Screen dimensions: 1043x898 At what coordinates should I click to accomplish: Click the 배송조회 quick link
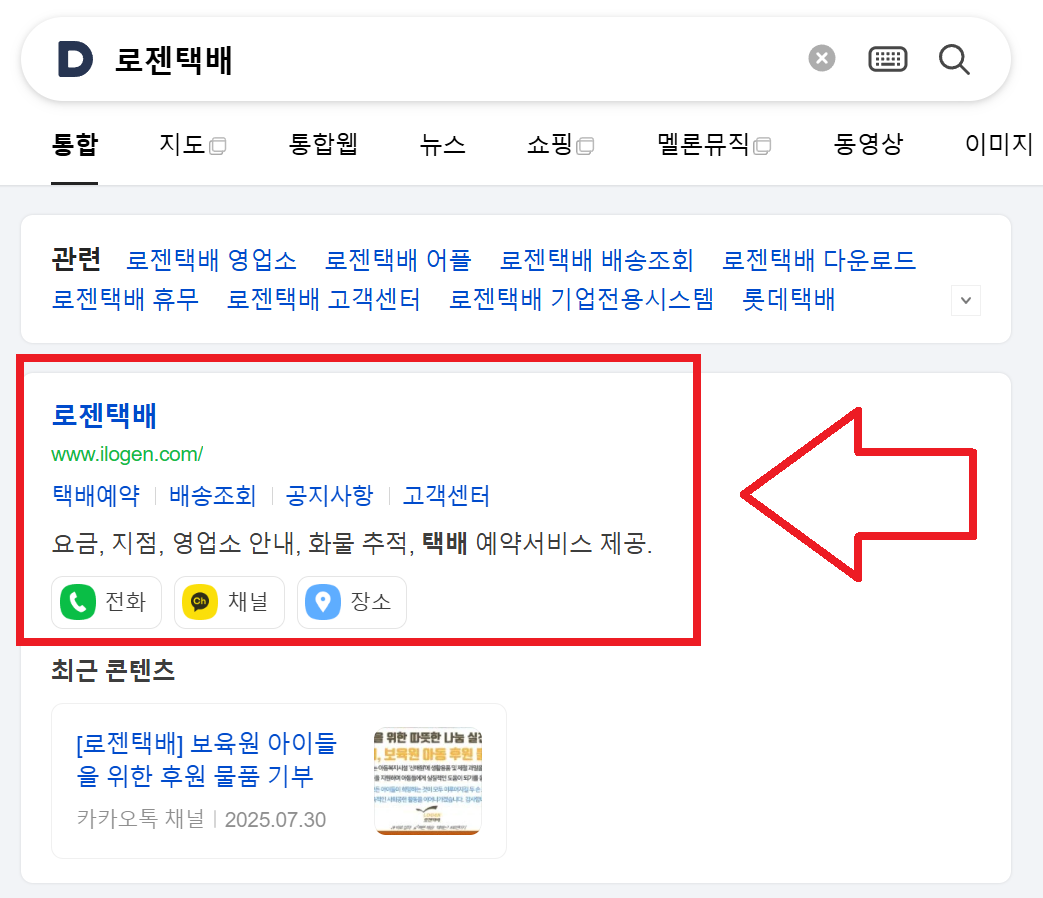click(213, 495)
